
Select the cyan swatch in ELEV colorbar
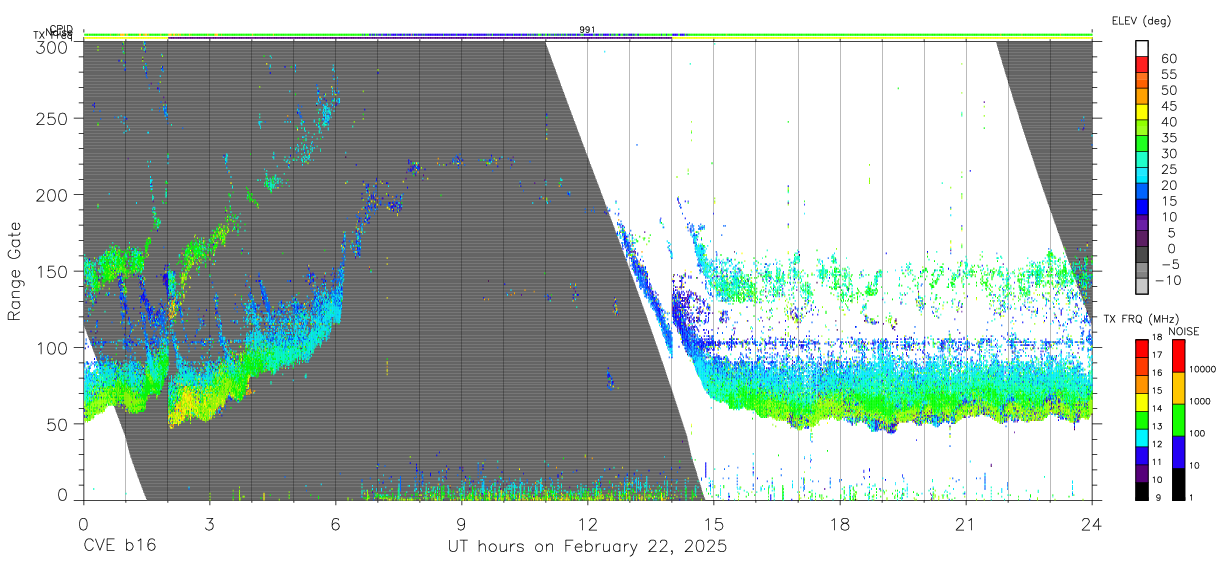coord(1144,177)
